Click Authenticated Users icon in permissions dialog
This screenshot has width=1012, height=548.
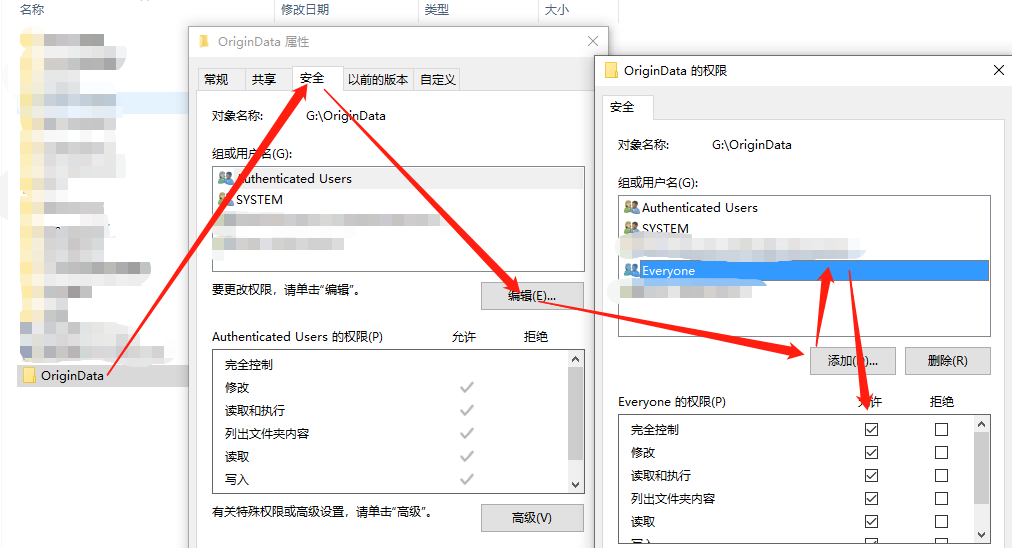(631, 207)
